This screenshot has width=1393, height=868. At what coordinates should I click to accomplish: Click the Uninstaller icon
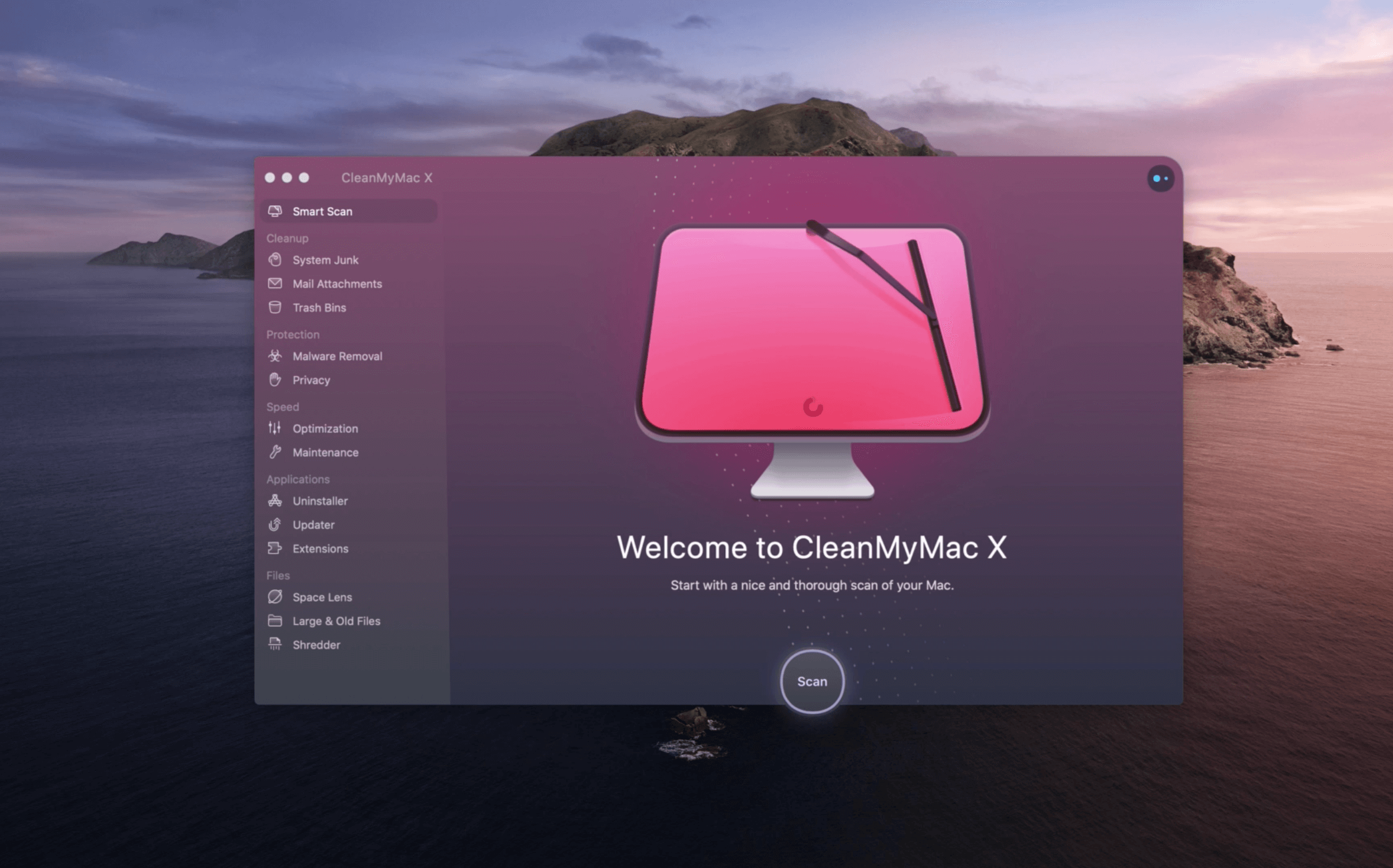(x=275, y=501)
